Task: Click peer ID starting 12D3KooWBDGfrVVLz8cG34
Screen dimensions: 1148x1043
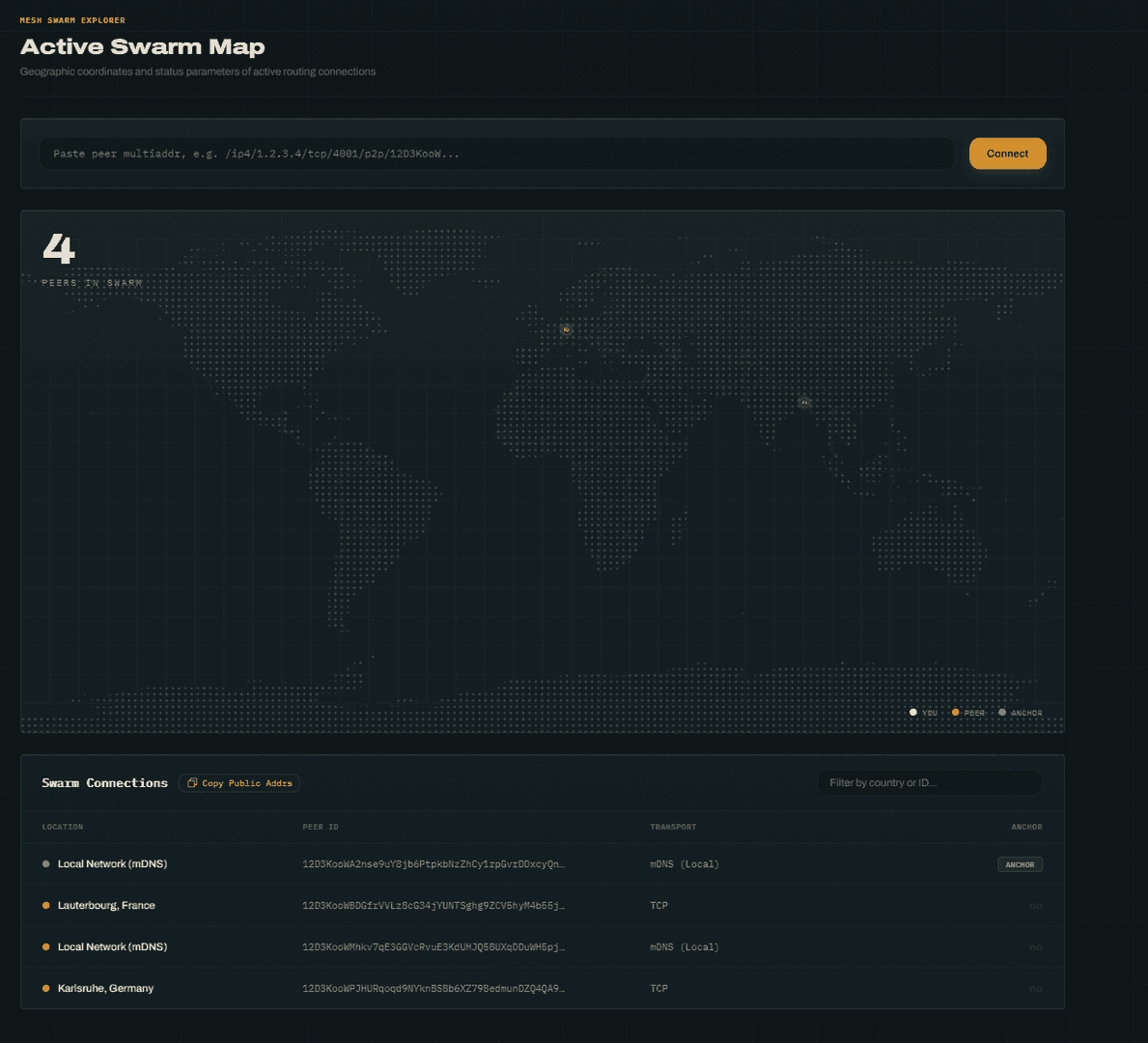Action: coord(434,905)
